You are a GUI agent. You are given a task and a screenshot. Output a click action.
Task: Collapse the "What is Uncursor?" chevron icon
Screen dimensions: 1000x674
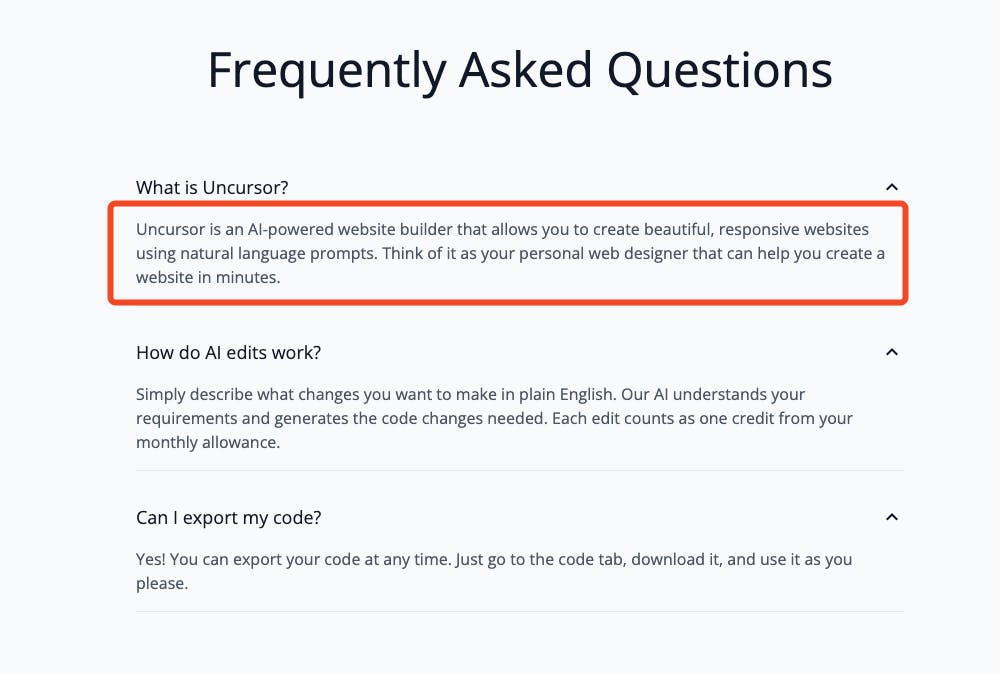click(892, 187)
